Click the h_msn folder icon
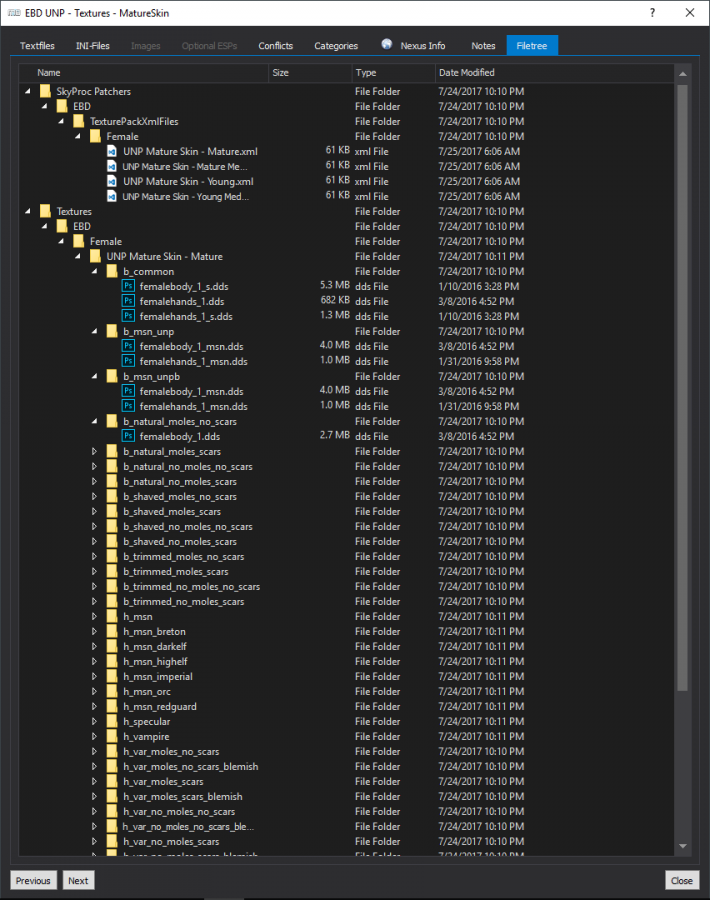Image resolution: width=710 pixels, height=900 pixels. pyautogui.click(x=112, y=616)
